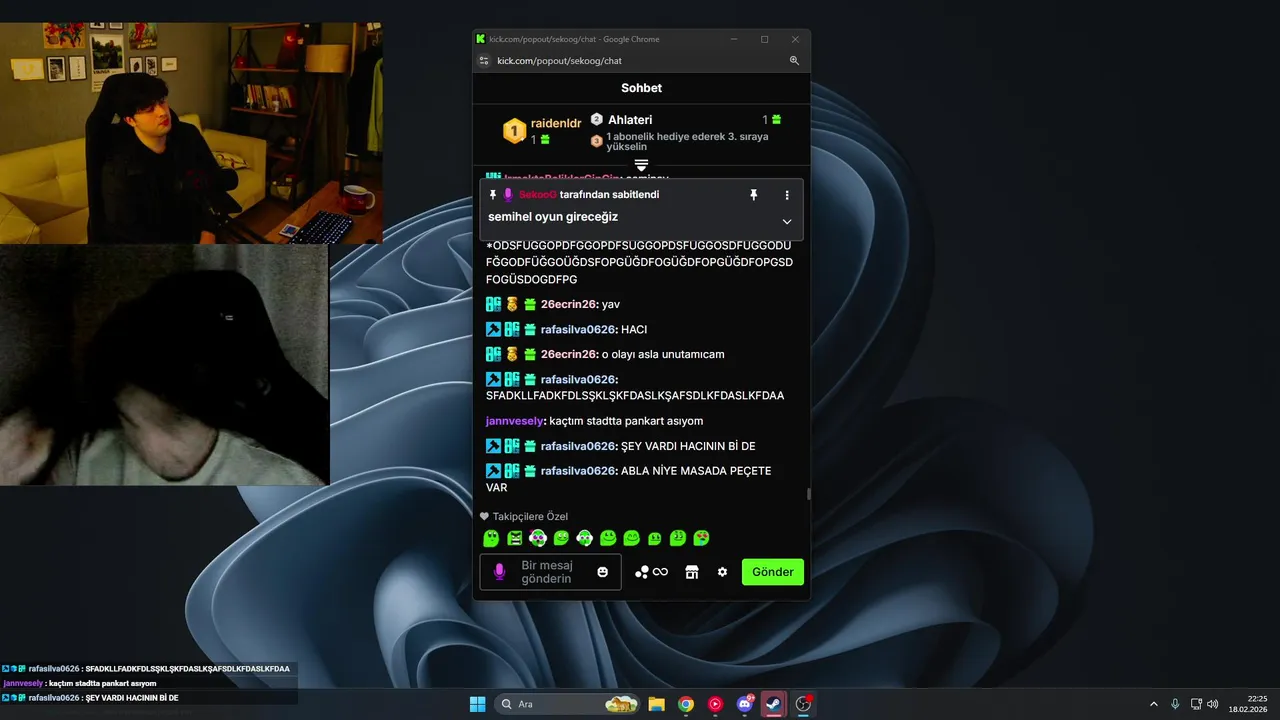Image resolution: width=1280 pixels, height=720 pixels.
Task: Click the Takipçilere Özel heart label
Action: point(524,517)
